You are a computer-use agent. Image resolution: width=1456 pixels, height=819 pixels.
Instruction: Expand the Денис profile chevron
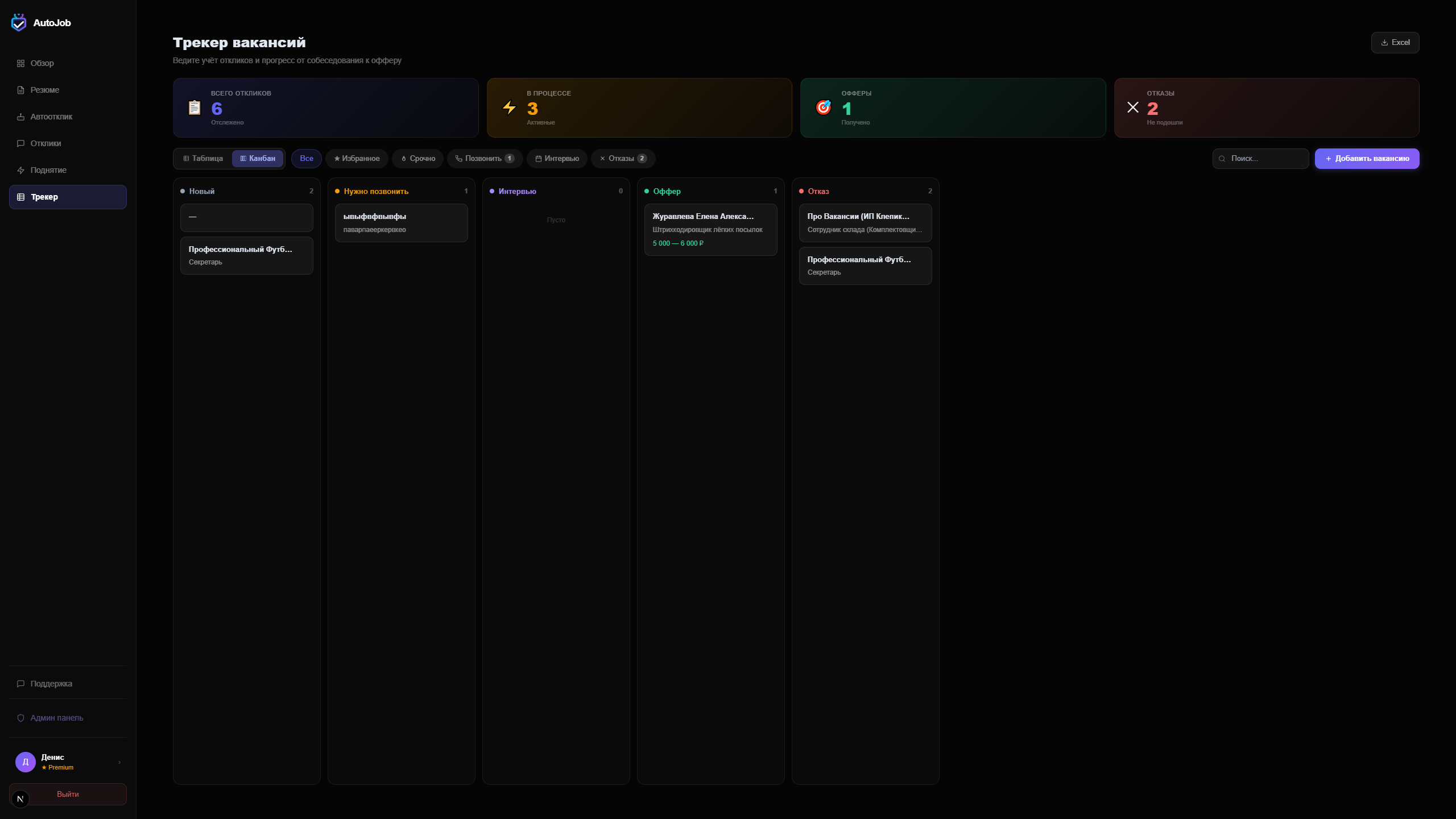[x=119, y=762]
